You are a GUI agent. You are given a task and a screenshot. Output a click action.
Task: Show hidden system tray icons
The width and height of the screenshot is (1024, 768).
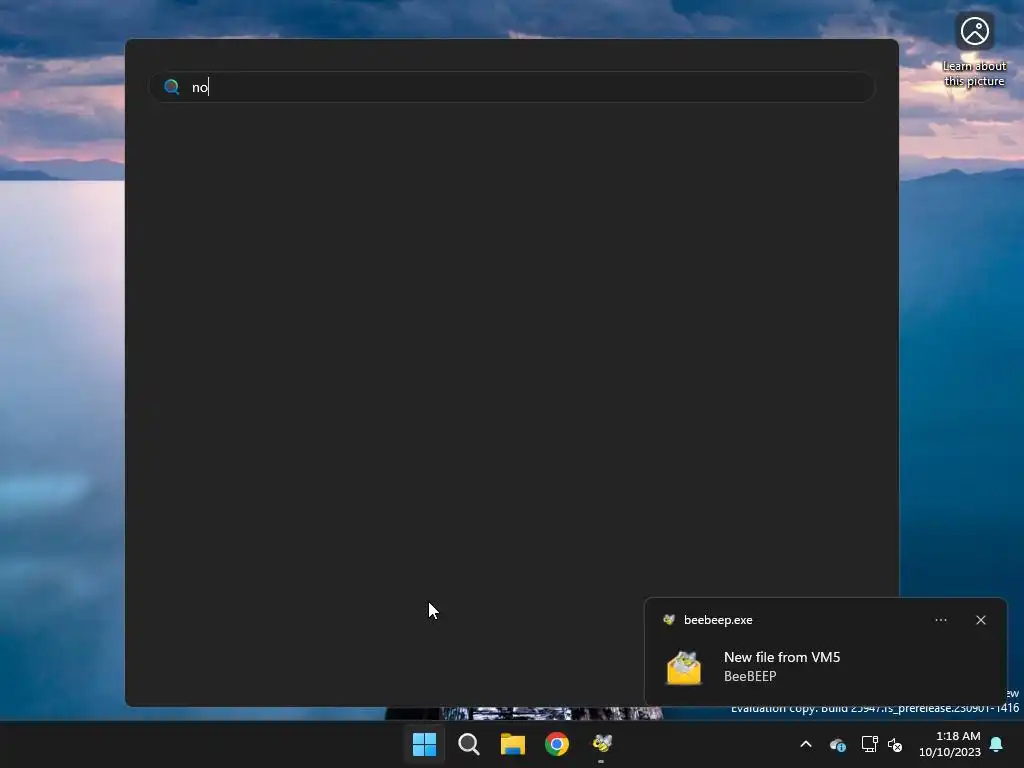click(806, 744)
